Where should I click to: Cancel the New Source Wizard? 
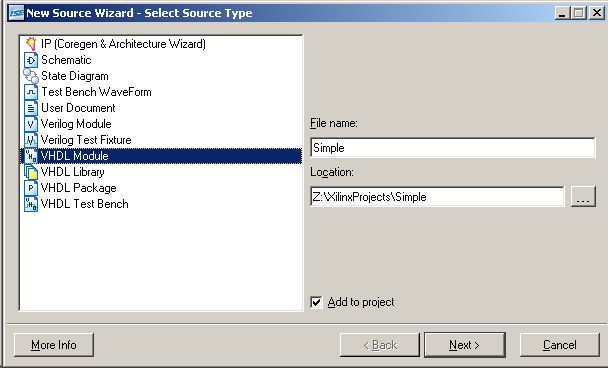560,345
